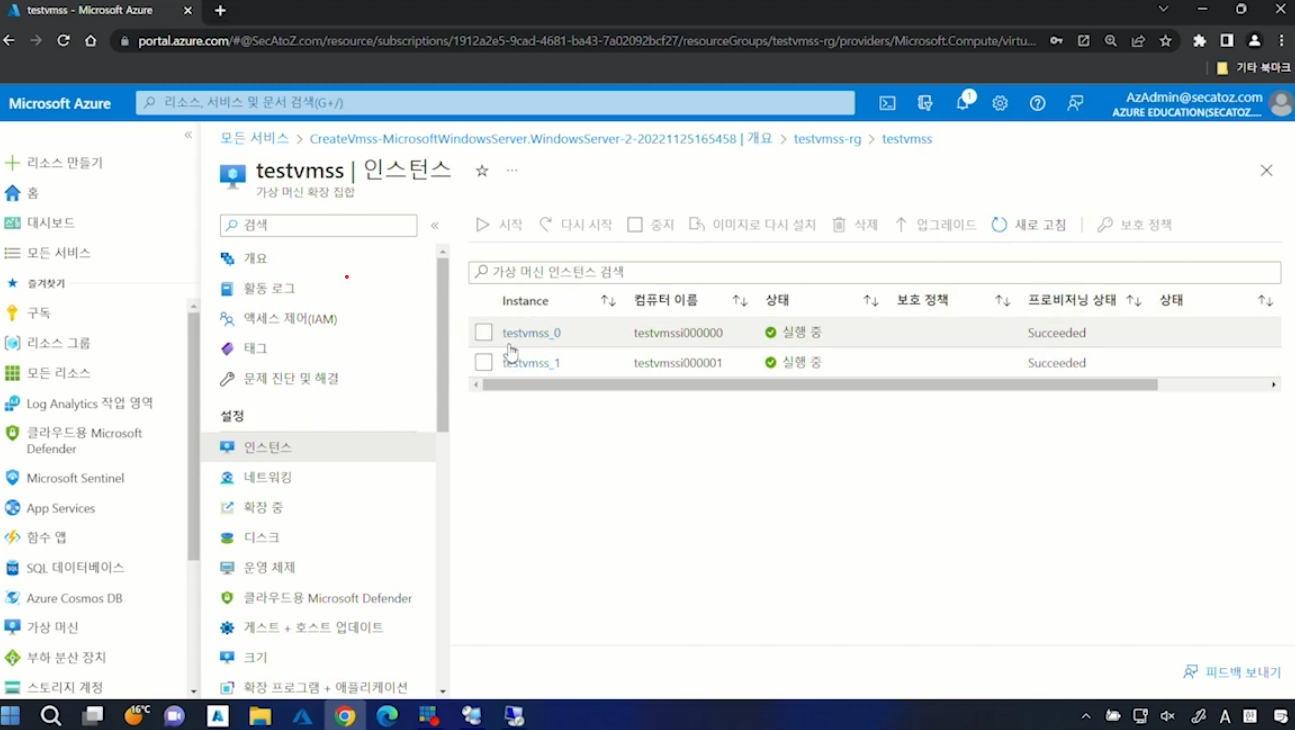Open Azure Cloud Shell icon
This screenshot has width=1295, height=730.
887,103
